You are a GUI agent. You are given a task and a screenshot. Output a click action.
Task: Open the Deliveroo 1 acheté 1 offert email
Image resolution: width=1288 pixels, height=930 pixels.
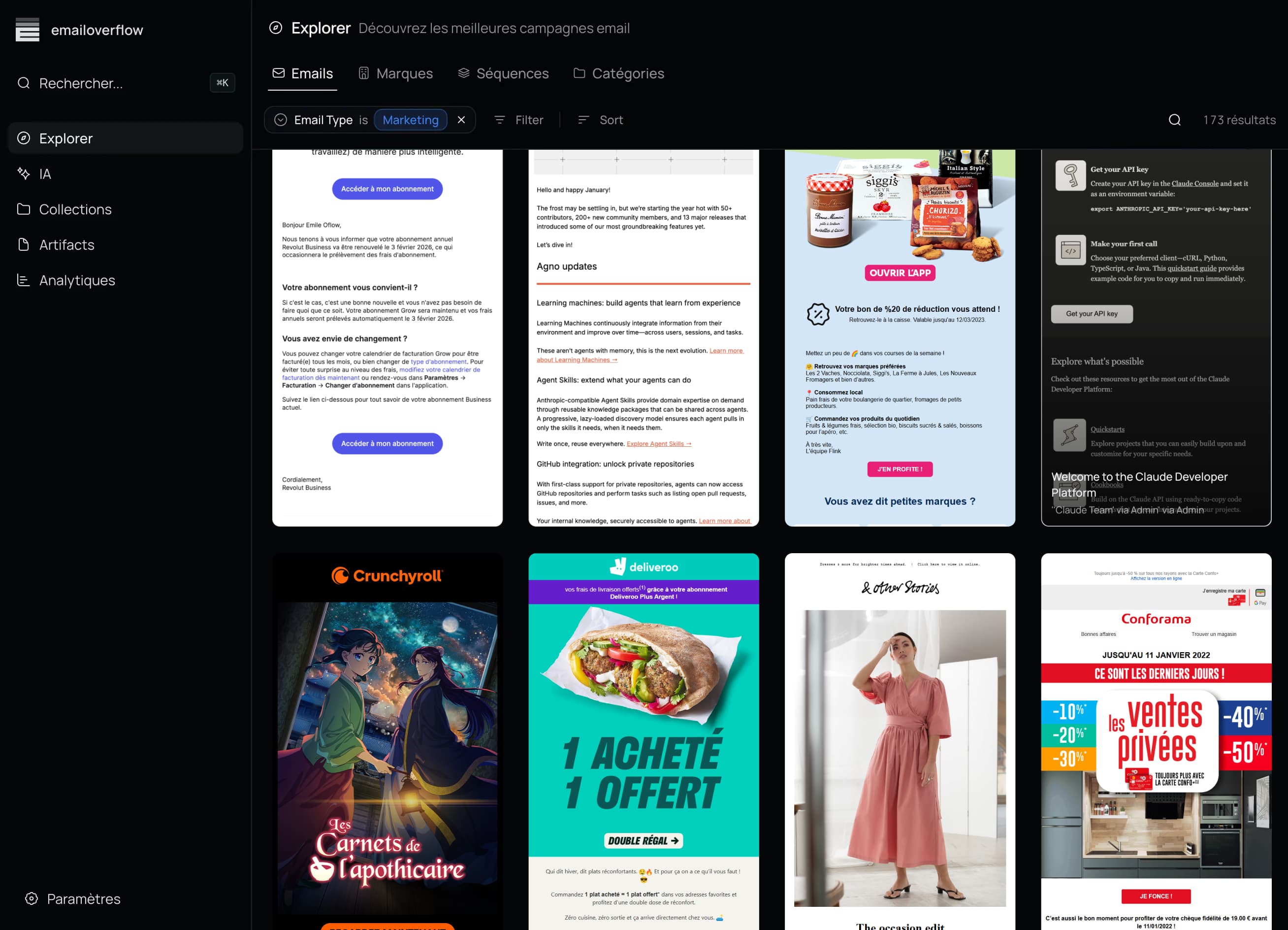click(x=644, y=738)
